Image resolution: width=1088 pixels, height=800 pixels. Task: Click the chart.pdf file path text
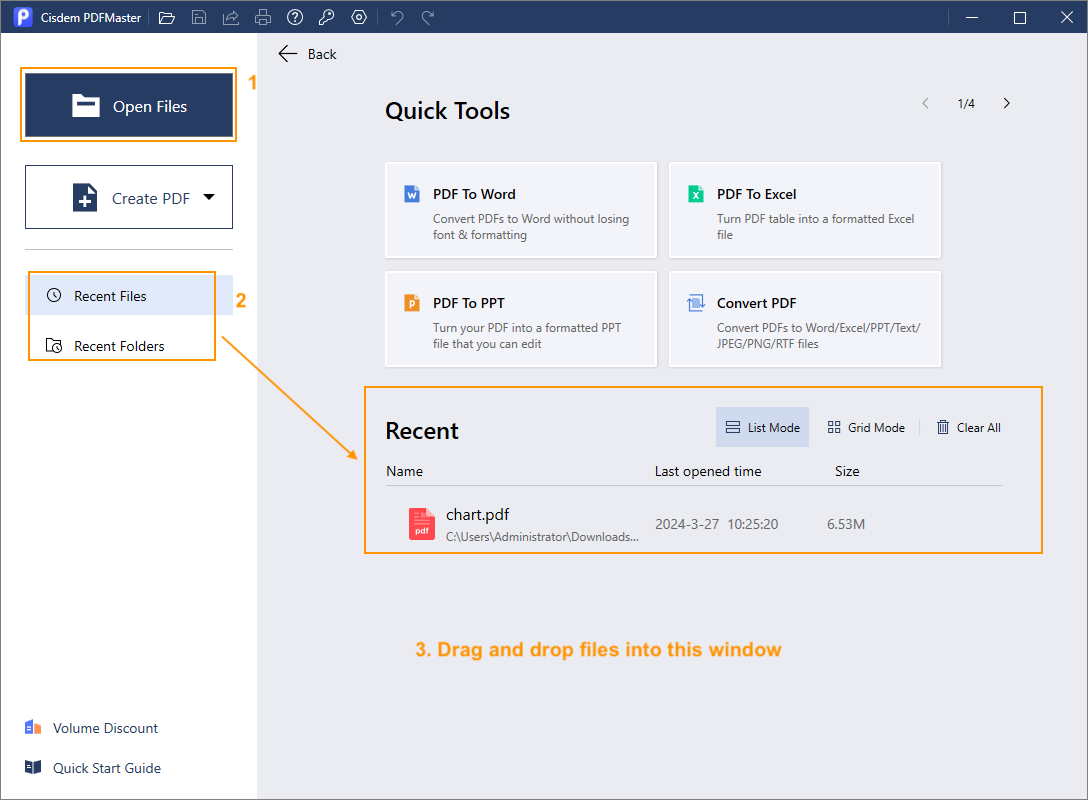(542, 536)
